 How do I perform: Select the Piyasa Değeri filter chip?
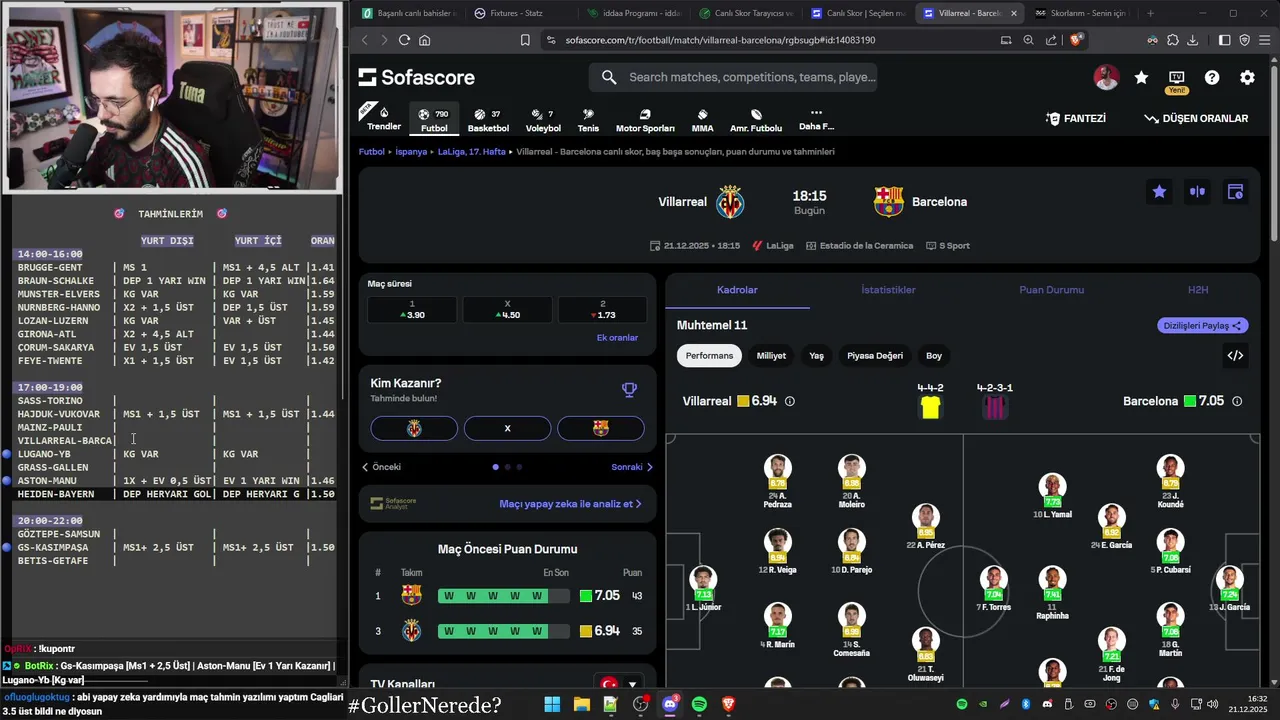tap(875, 355)
